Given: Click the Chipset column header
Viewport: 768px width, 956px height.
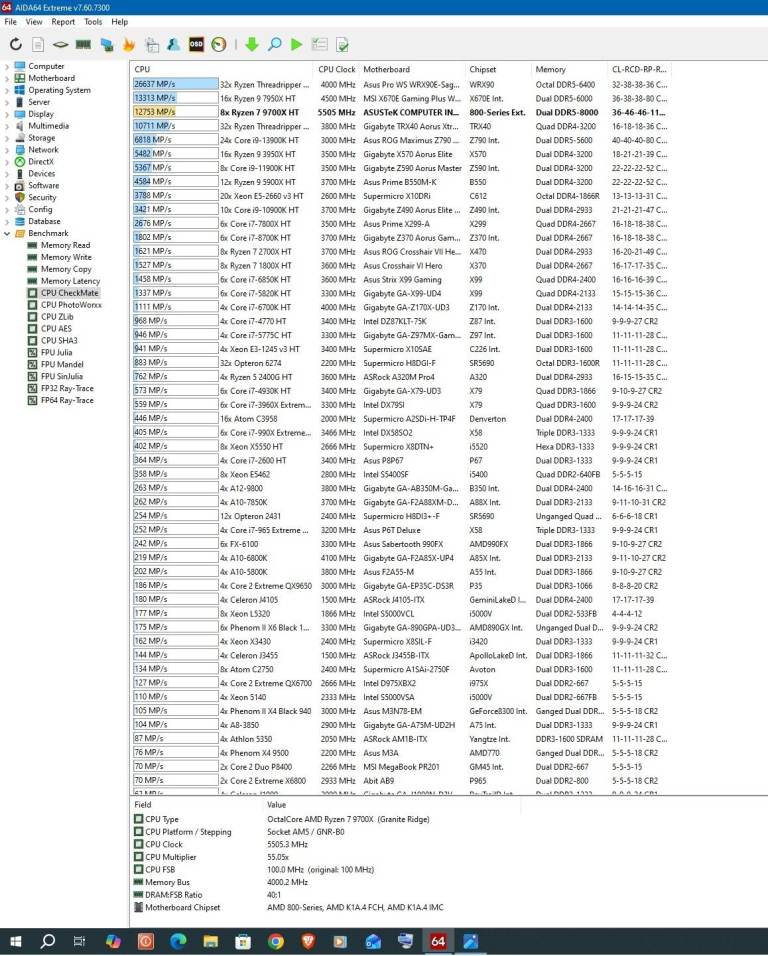Looking at the screenshot, I should click(x=483, y=70).
